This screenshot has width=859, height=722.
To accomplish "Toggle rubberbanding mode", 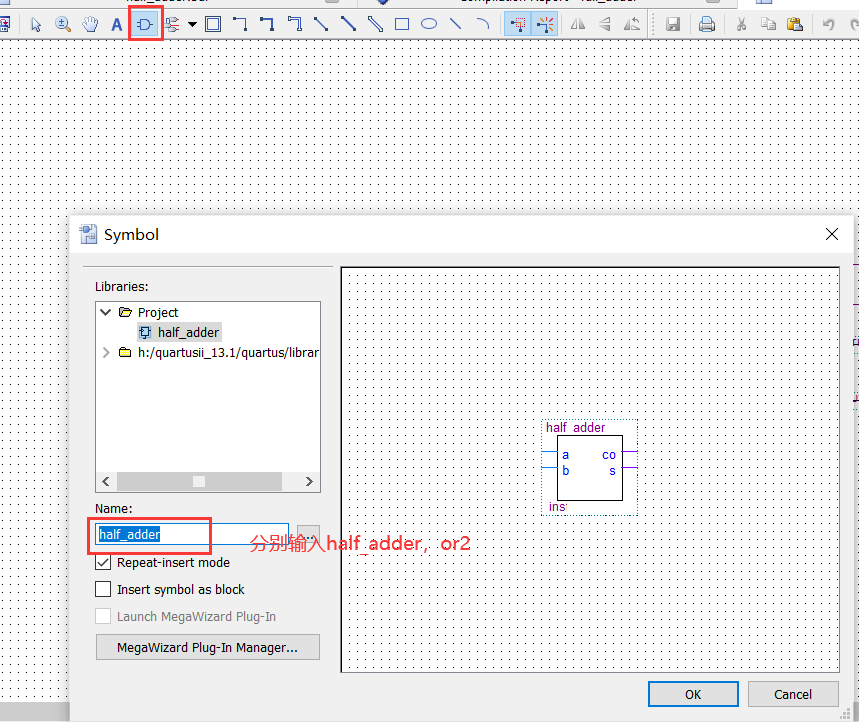I will (x=545, y=25).
